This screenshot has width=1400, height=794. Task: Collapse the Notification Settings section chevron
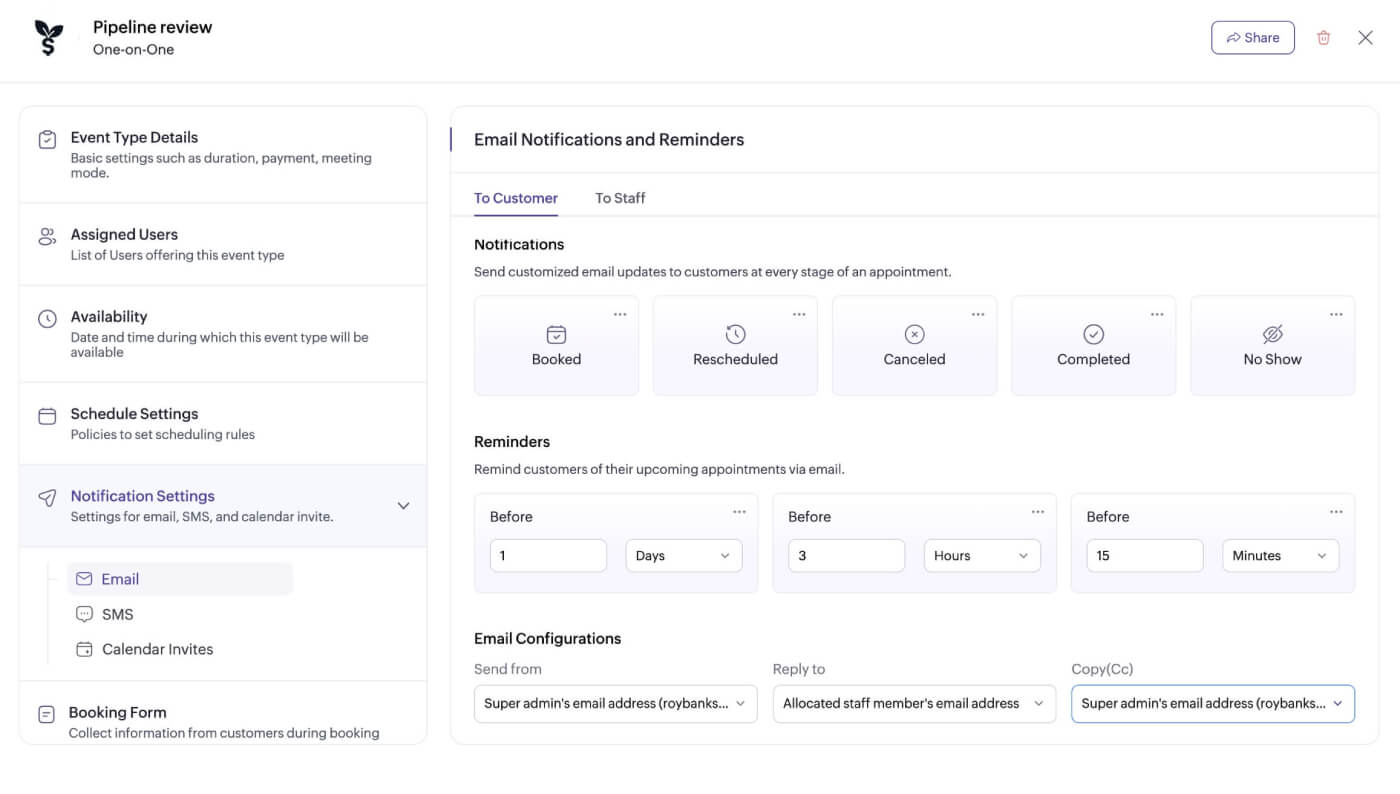(x=403, y=506)
